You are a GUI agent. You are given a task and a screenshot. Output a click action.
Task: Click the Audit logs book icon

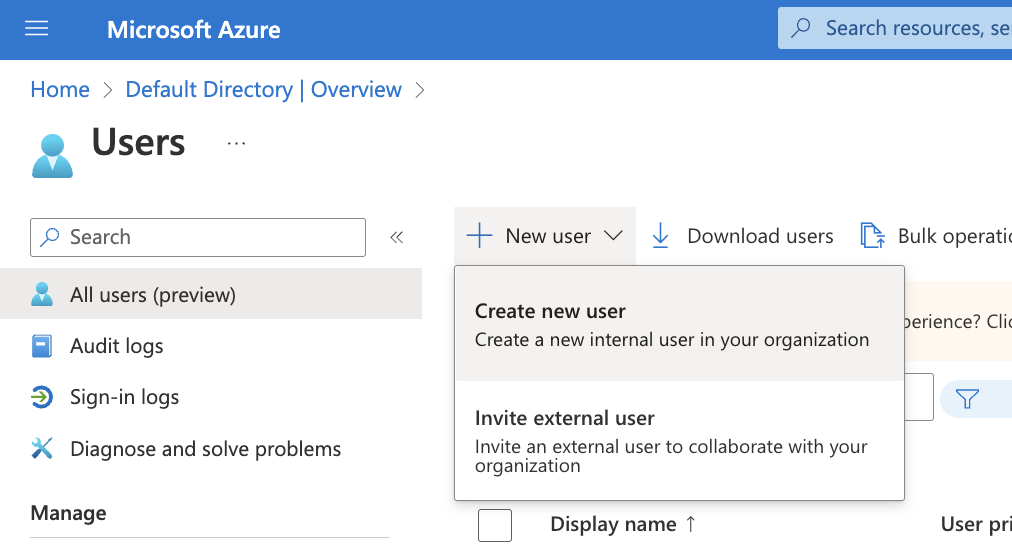[x=42, y=346]
